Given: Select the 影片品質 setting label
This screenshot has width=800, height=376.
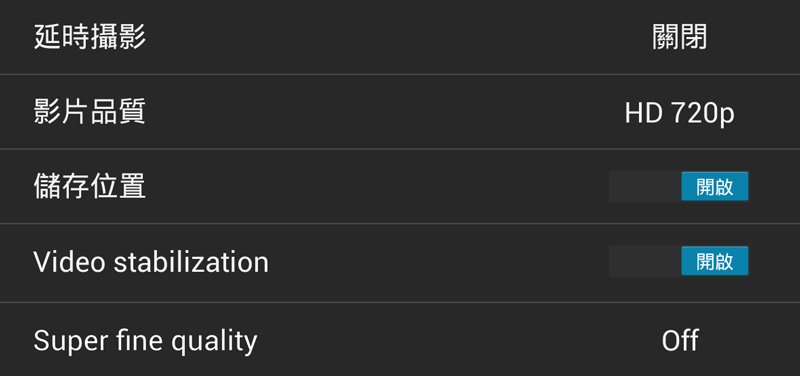Looking at the screenshot, I should [90, 112].
